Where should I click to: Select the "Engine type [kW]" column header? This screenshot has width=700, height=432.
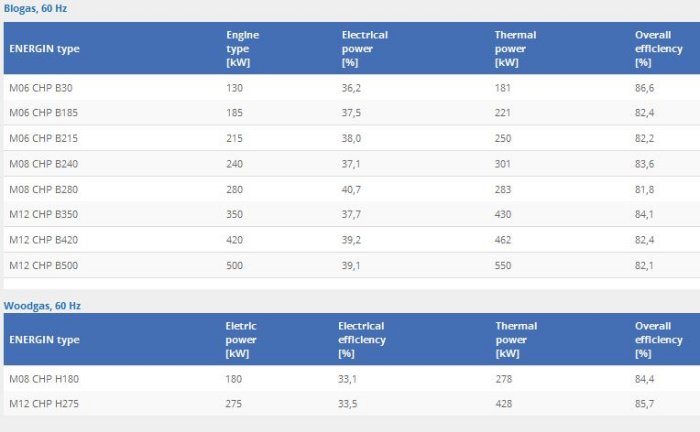click(x=242, y=48)
